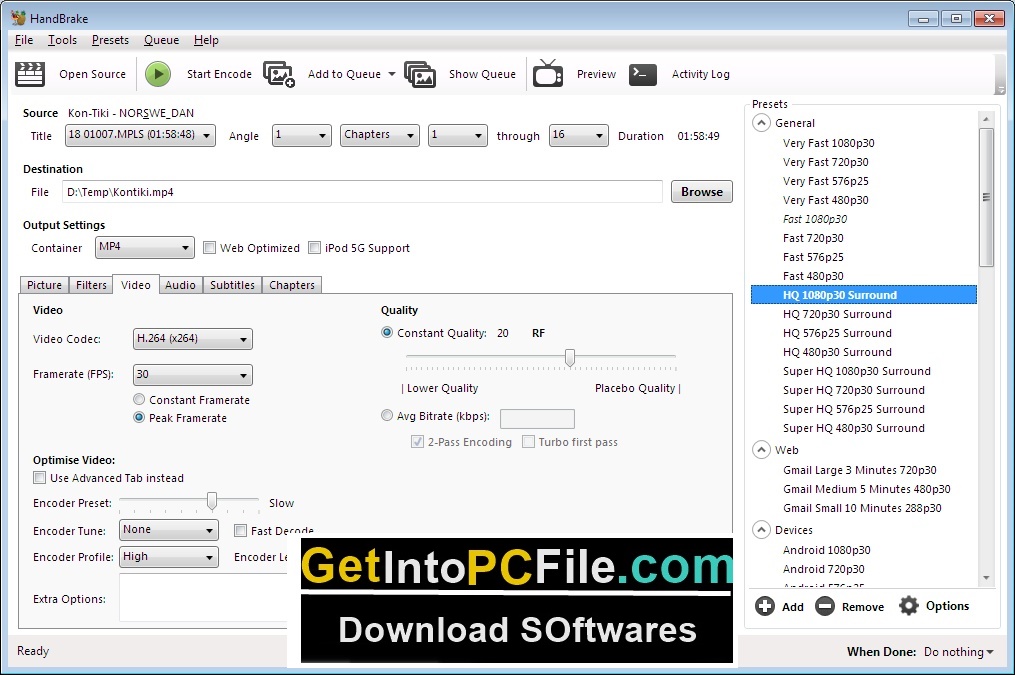Click the presets list vertical scrollbar
Viewport: 1015px width, 675px height.
[986, 197]
